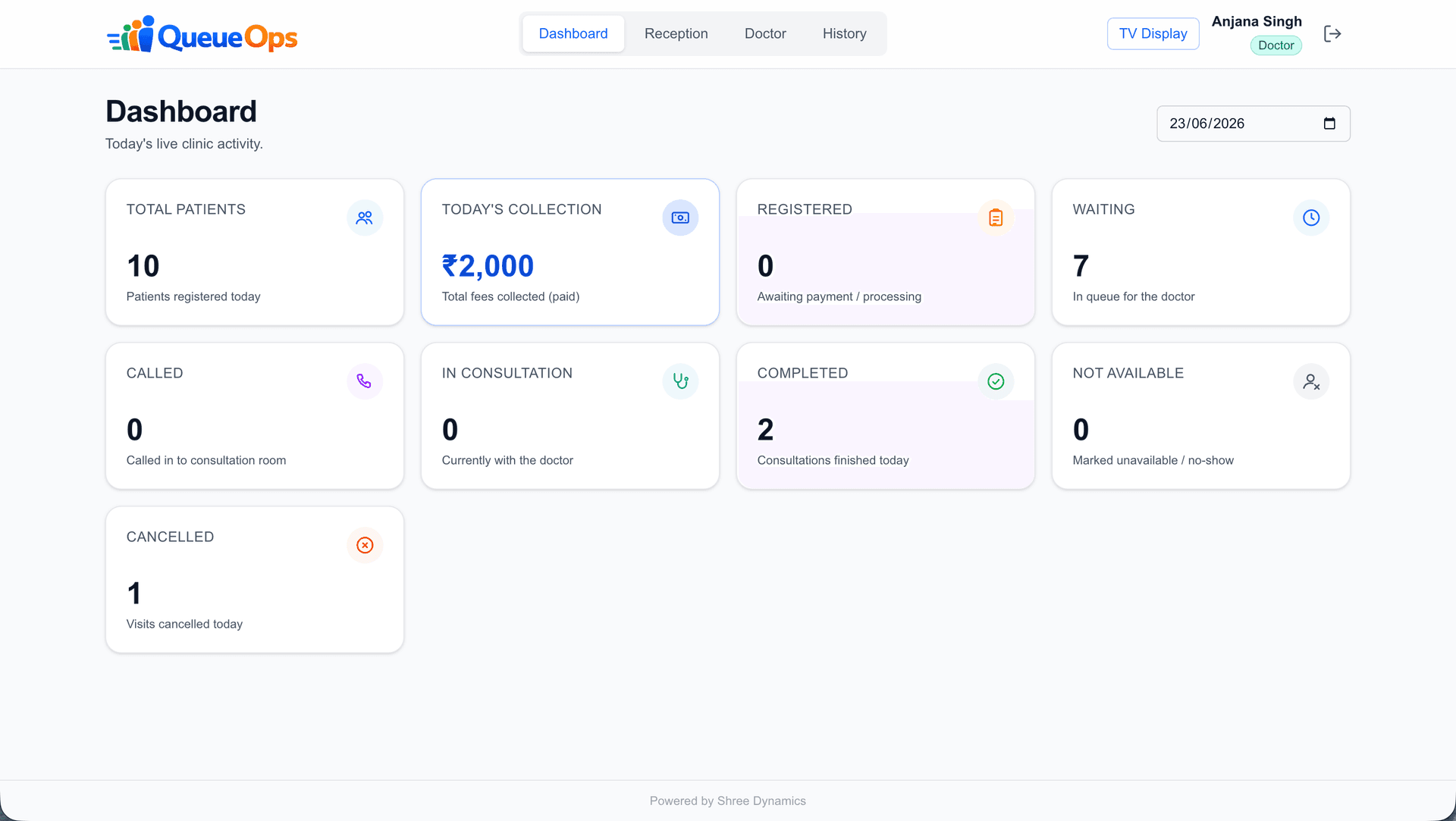Click the In Consultation stethoscope icon
1456x821 pixels.
pyautogui.click(x=680, y=381)
